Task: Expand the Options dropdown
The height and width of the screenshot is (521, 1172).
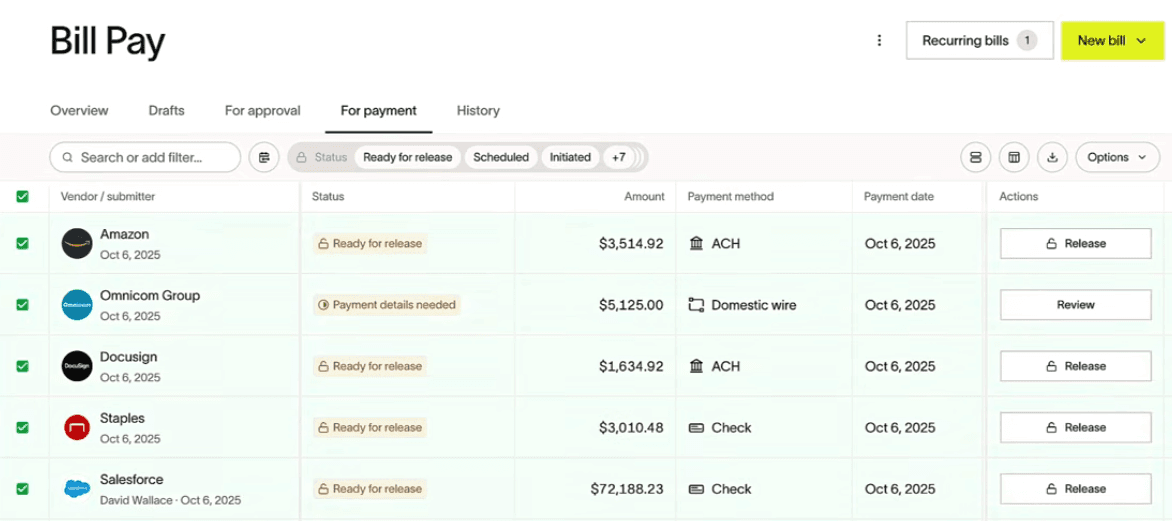Action: 1117,158
